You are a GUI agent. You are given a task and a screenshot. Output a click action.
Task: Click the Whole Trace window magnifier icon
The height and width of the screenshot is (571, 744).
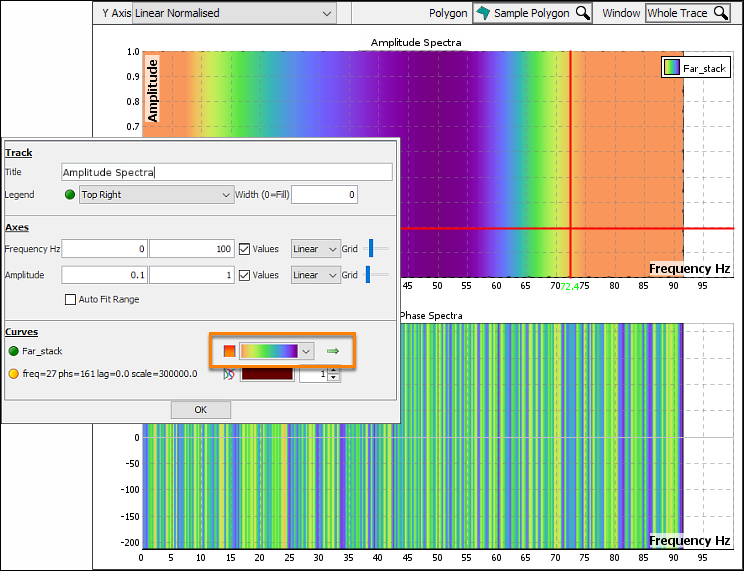tap(721, 13)
